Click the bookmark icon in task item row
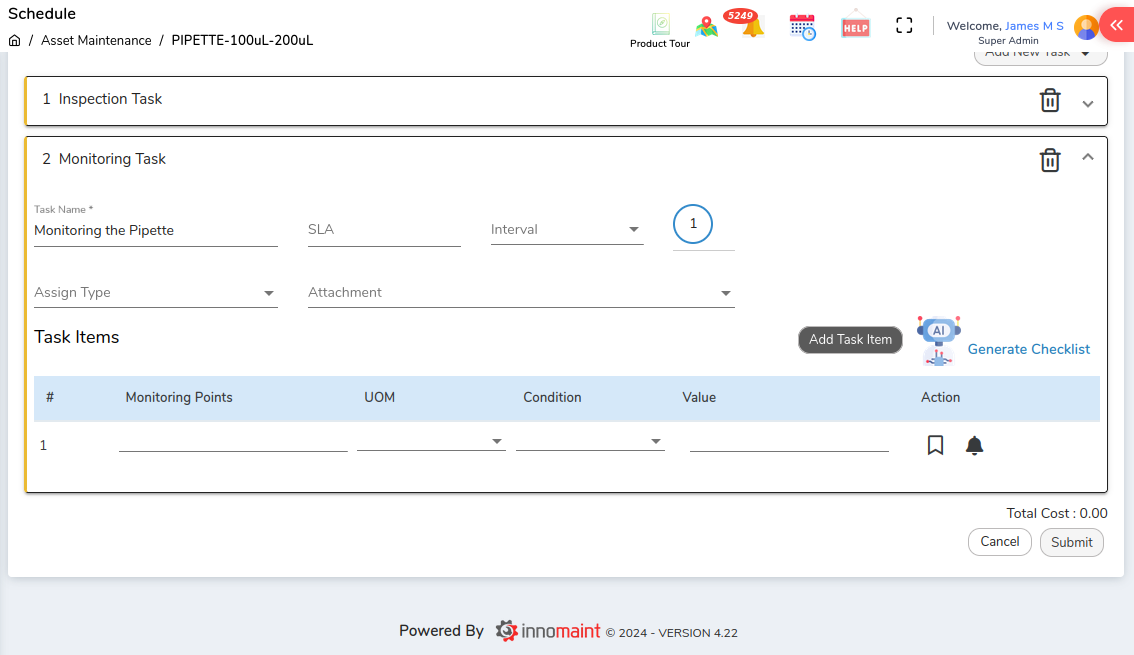 point(935,445)
